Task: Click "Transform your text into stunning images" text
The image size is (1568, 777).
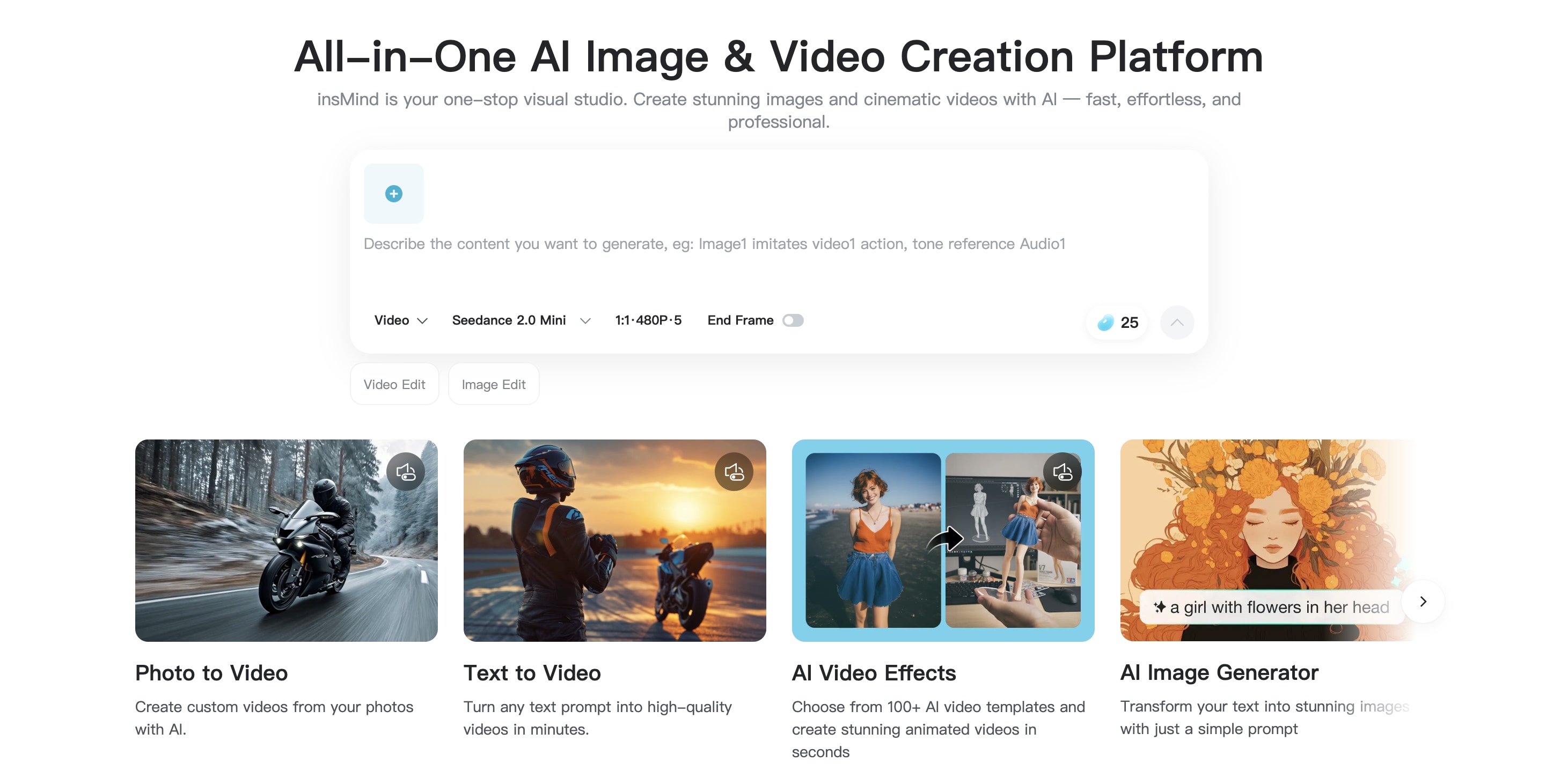Action: pos(1265,706)
